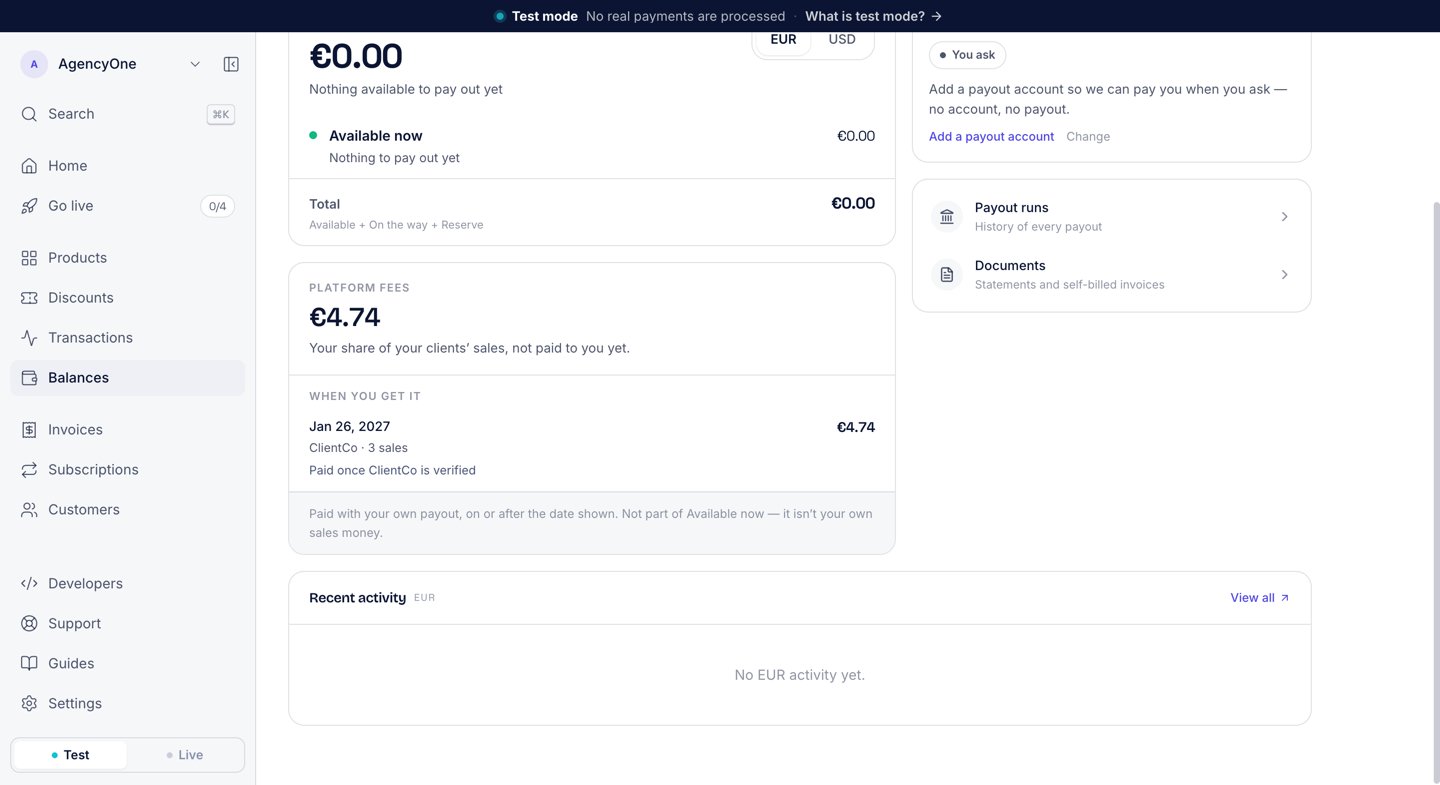Image resolution: width=1440 pixels, height=785 pixels.
Task: Click the Invoices receipt icon
Action: (29, 430)
